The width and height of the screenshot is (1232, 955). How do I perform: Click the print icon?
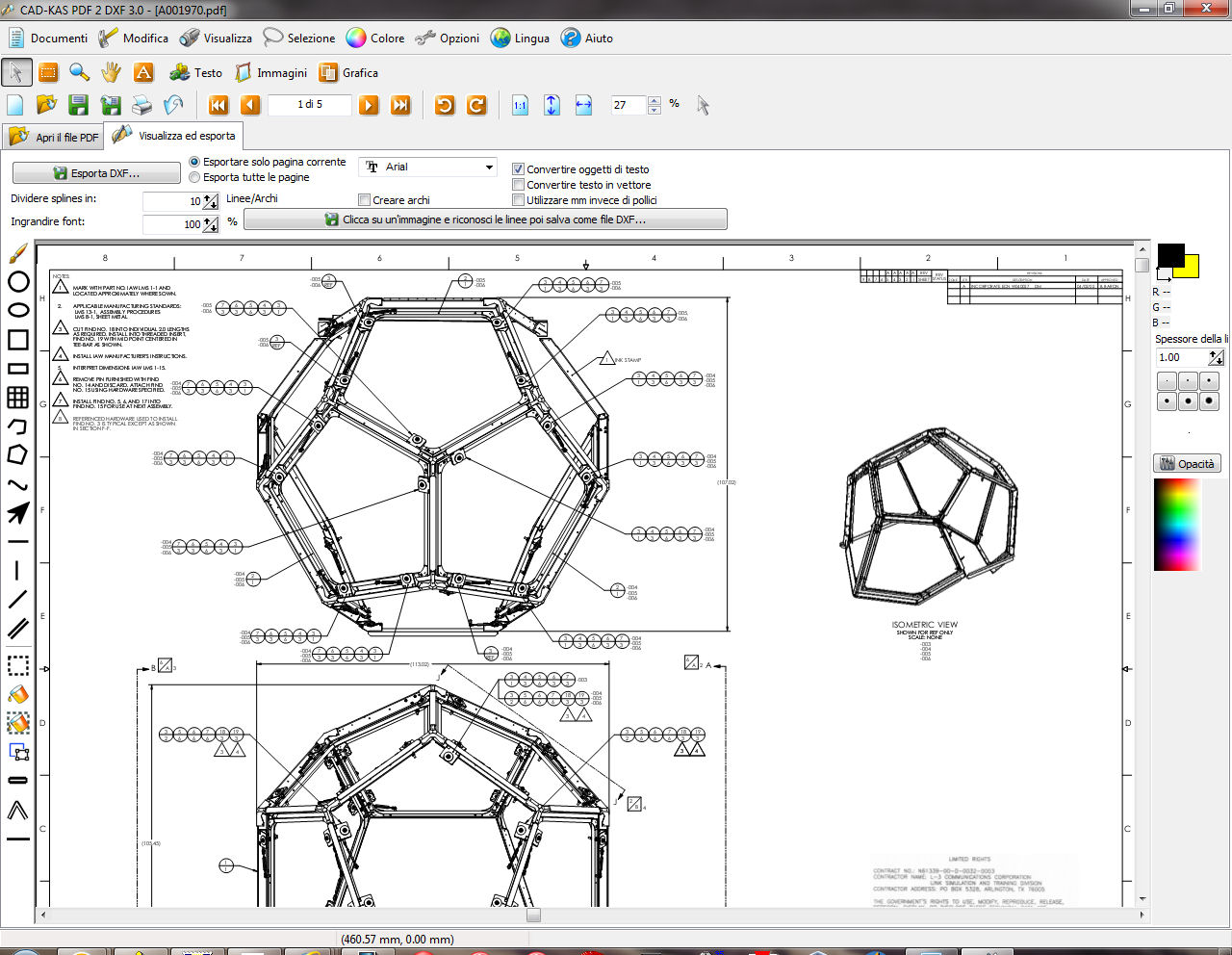[x=142, y=105]
